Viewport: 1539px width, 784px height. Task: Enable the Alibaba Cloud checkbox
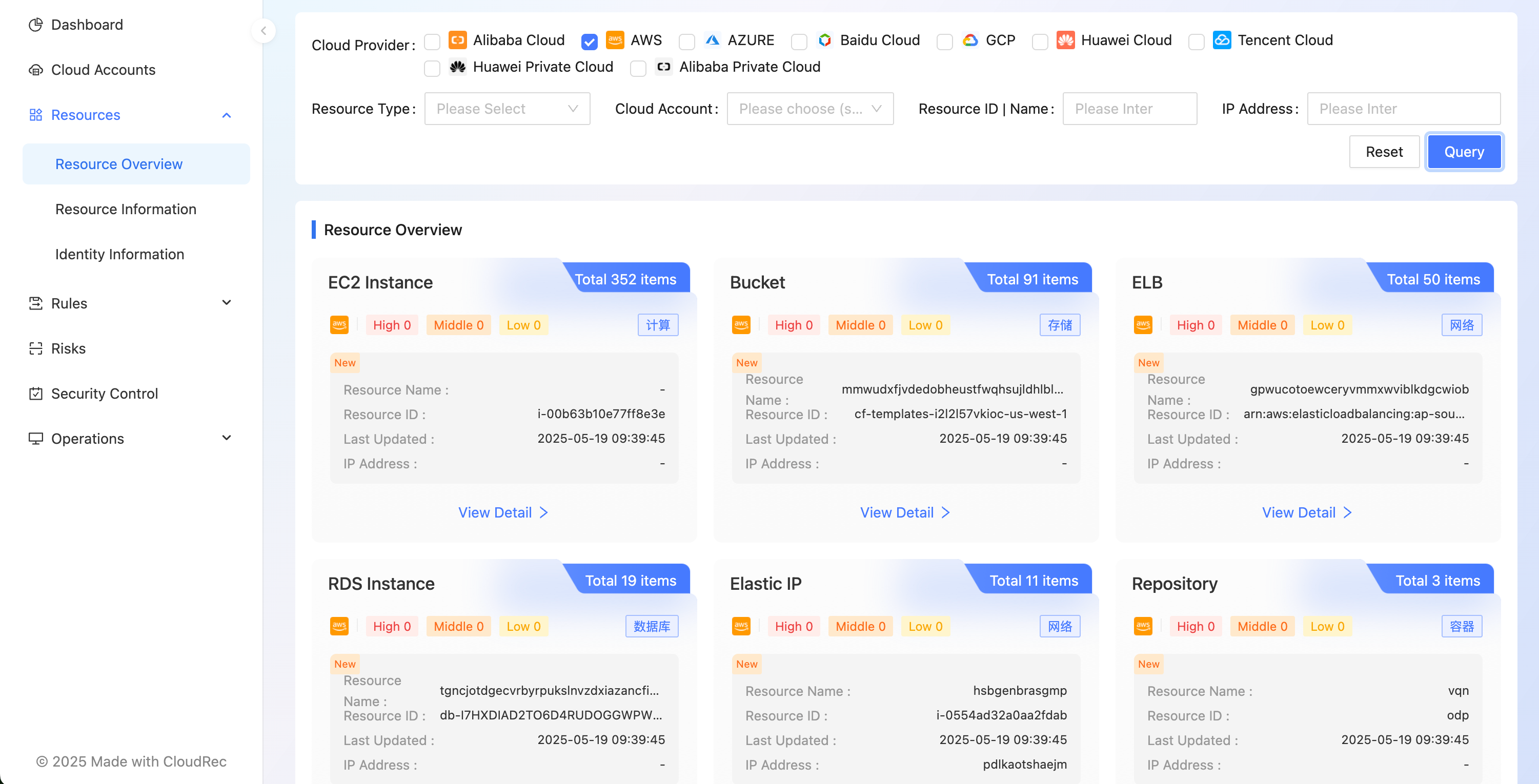pos(432,42)
